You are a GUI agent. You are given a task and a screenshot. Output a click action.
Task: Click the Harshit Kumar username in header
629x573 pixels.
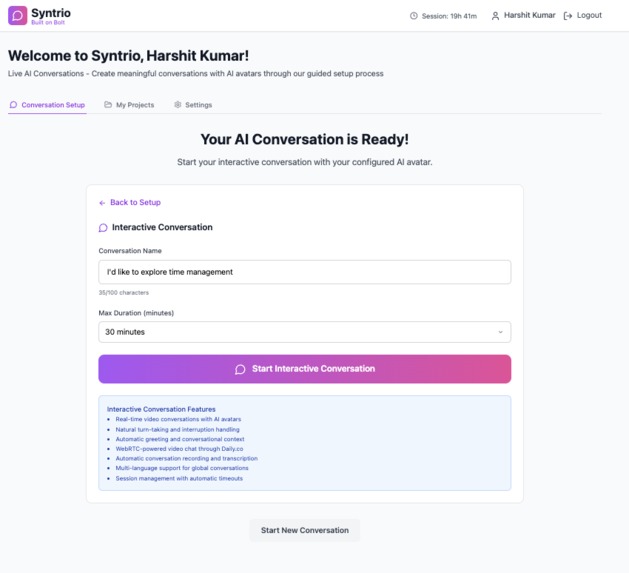tap(530, 15)
